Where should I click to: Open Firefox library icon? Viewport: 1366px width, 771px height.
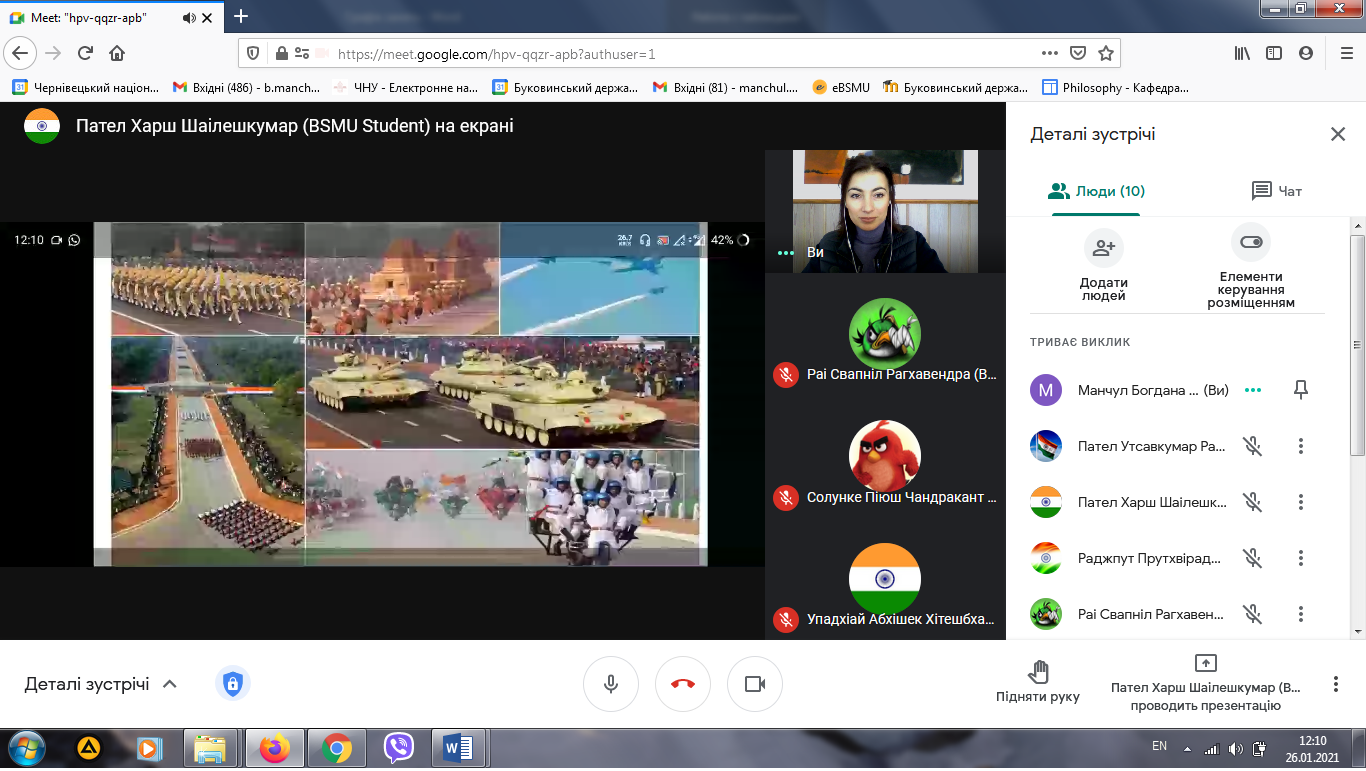tap(1242, 53)
